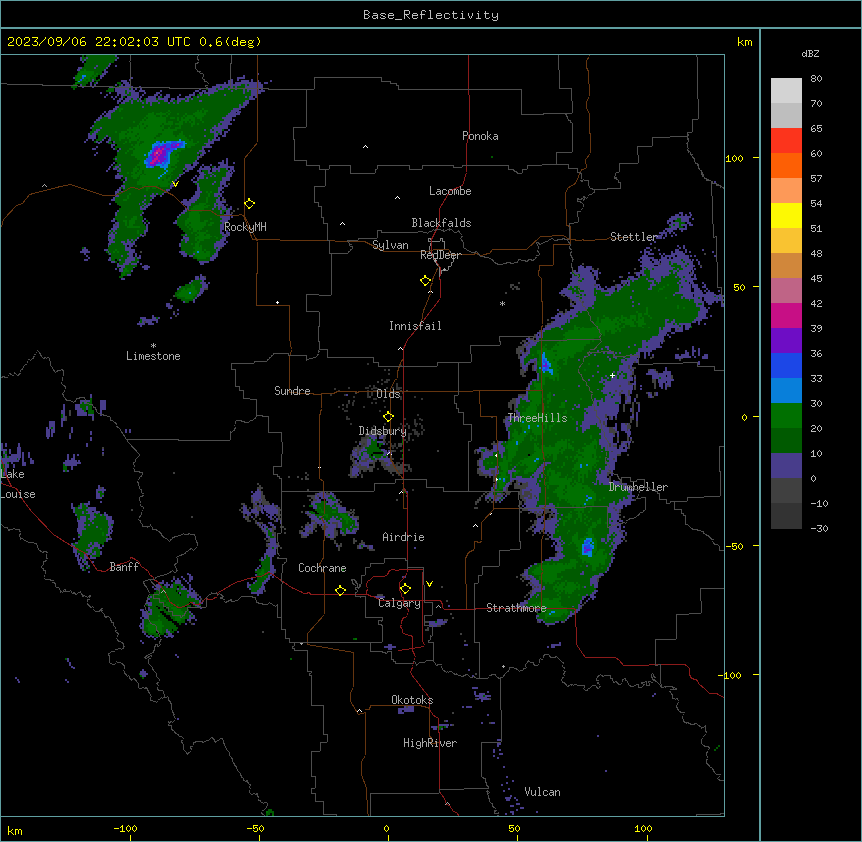Click the Olds label
This screenshot has width=862, height=842.
388,394
